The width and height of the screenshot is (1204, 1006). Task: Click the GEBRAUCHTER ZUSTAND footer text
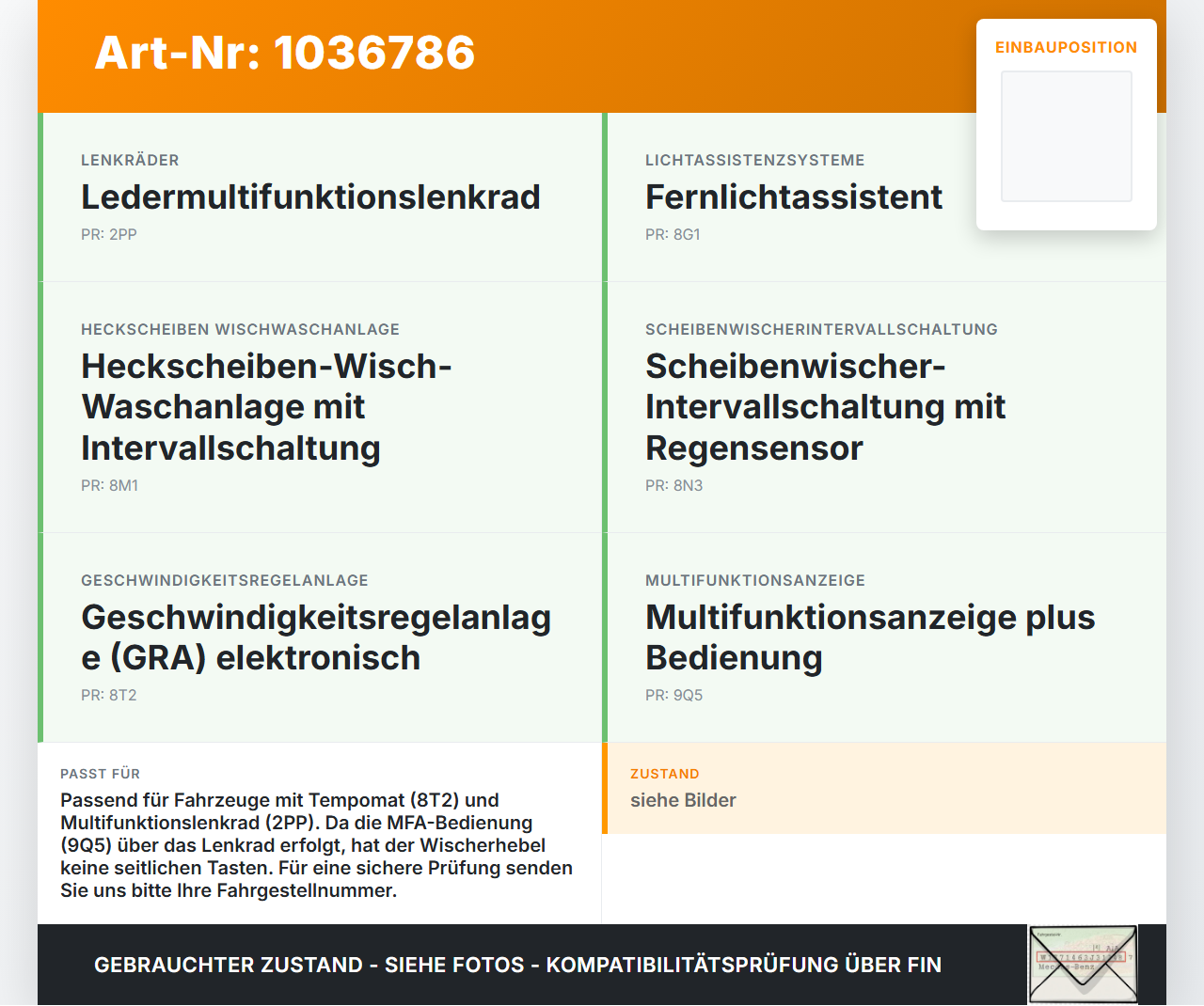(517, 965)
